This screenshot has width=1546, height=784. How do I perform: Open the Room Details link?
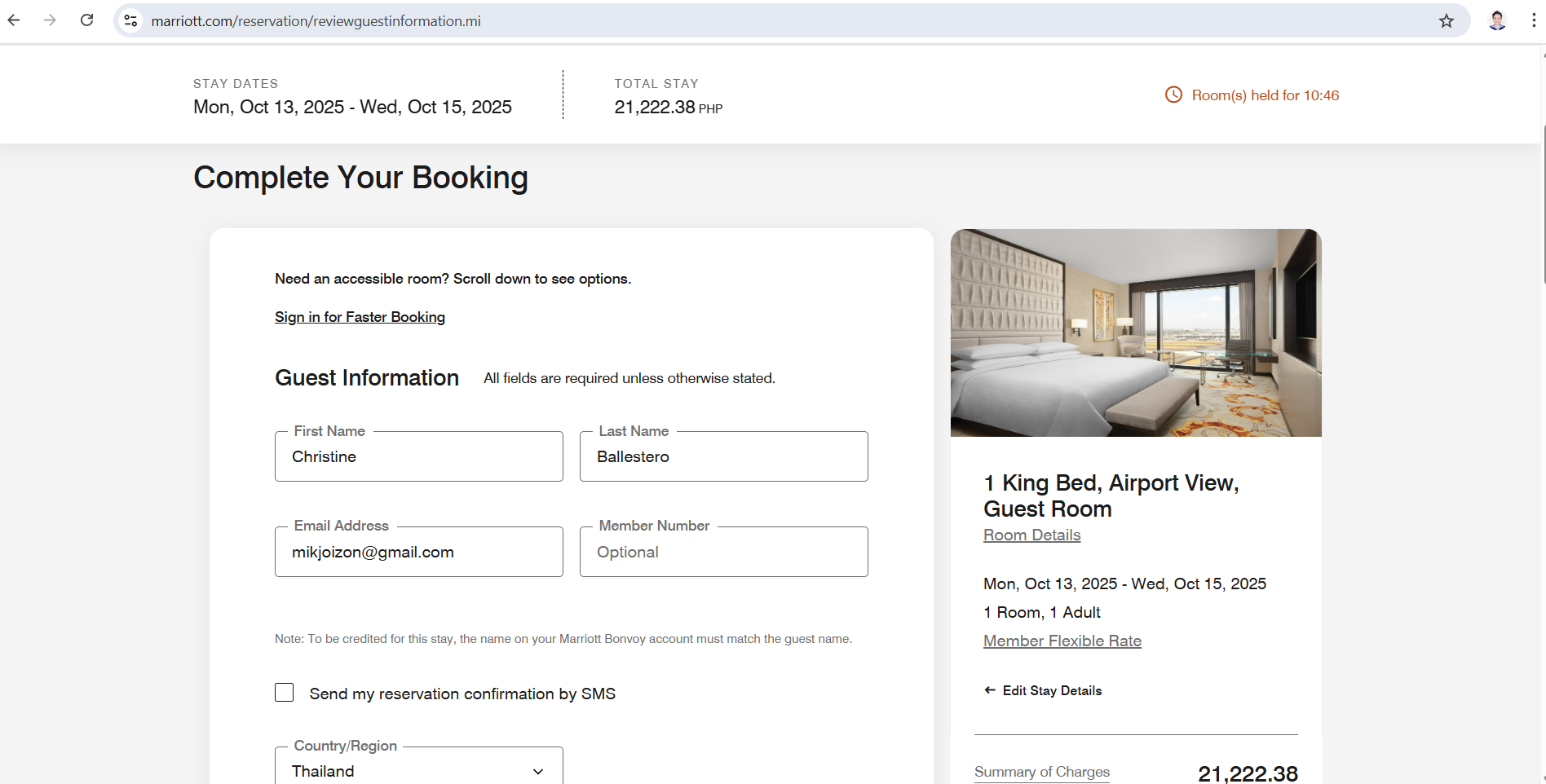tap(1031, 535)
